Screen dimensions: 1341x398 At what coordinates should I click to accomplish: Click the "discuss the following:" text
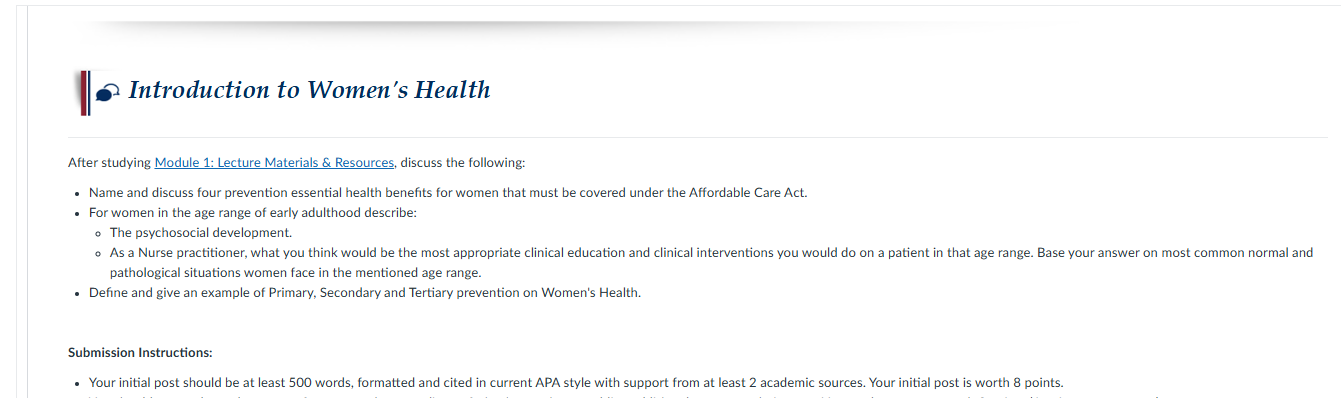coord(462,162)
